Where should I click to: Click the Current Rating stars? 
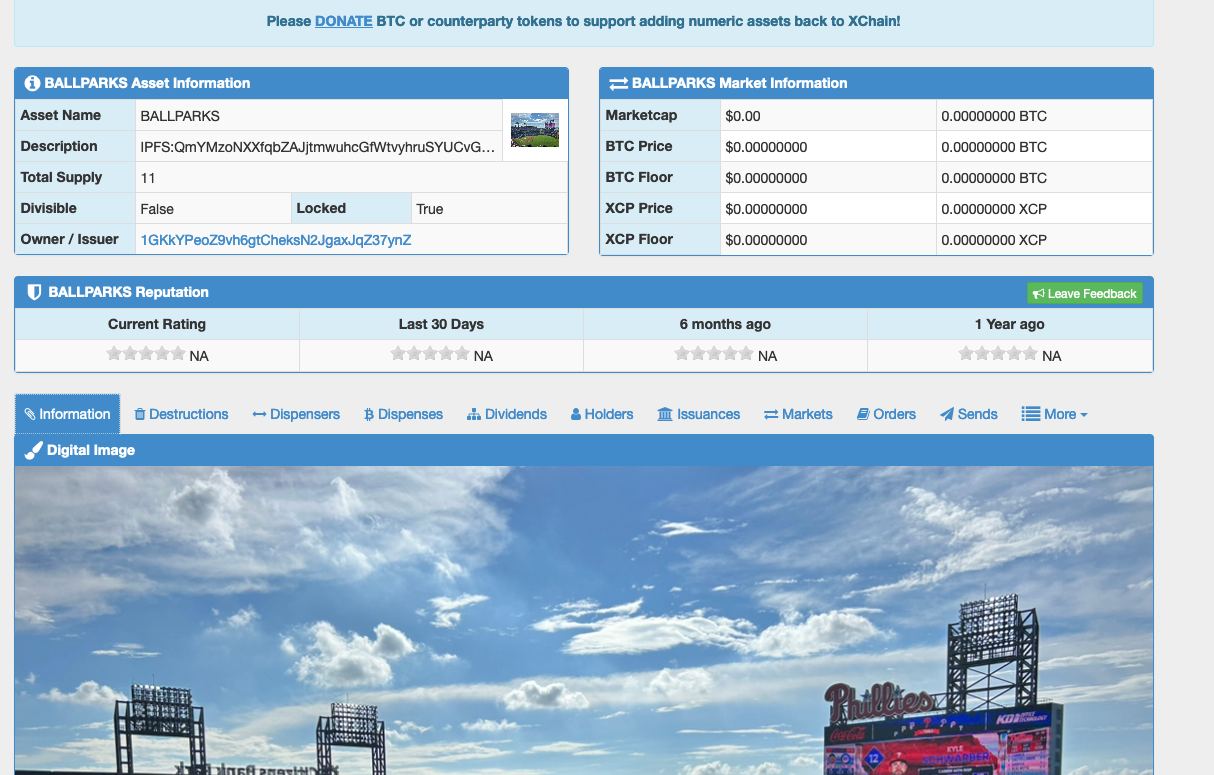coord(146,353)
